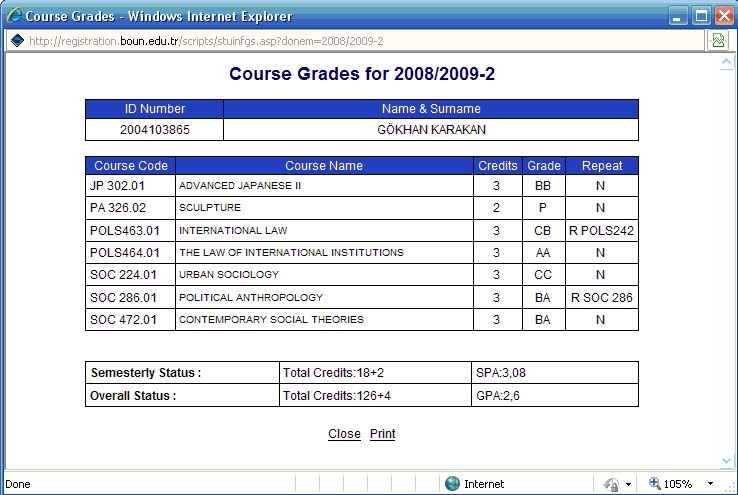
Task: Click the Internet Explorer logo in title bar
Action: [14, 16]
